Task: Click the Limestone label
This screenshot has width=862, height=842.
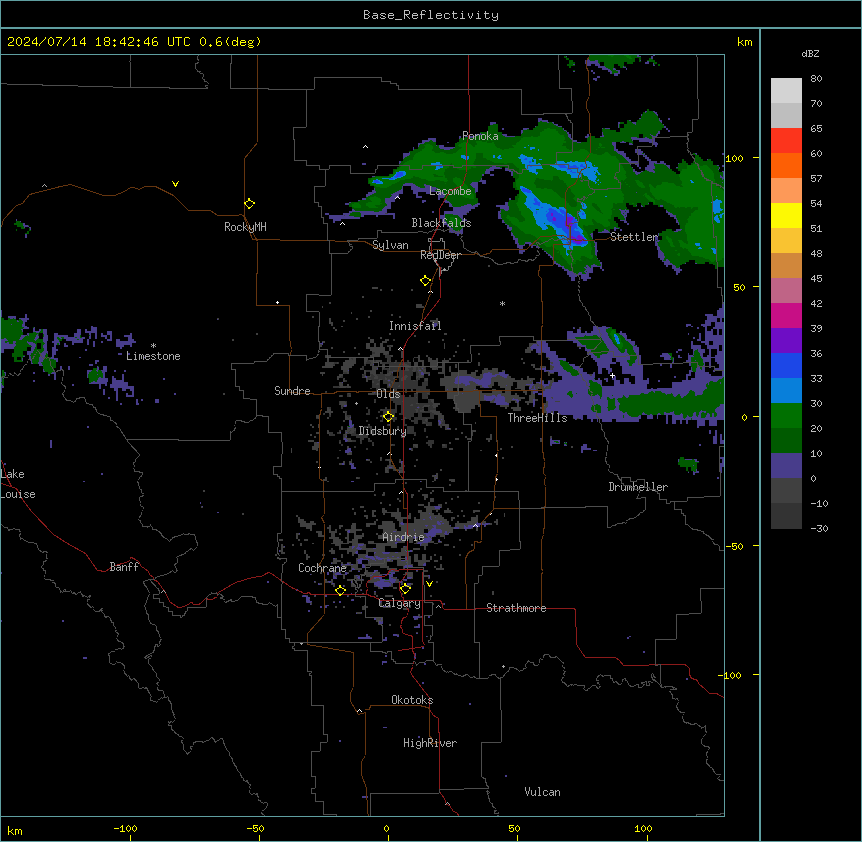Action: (153, 356)
